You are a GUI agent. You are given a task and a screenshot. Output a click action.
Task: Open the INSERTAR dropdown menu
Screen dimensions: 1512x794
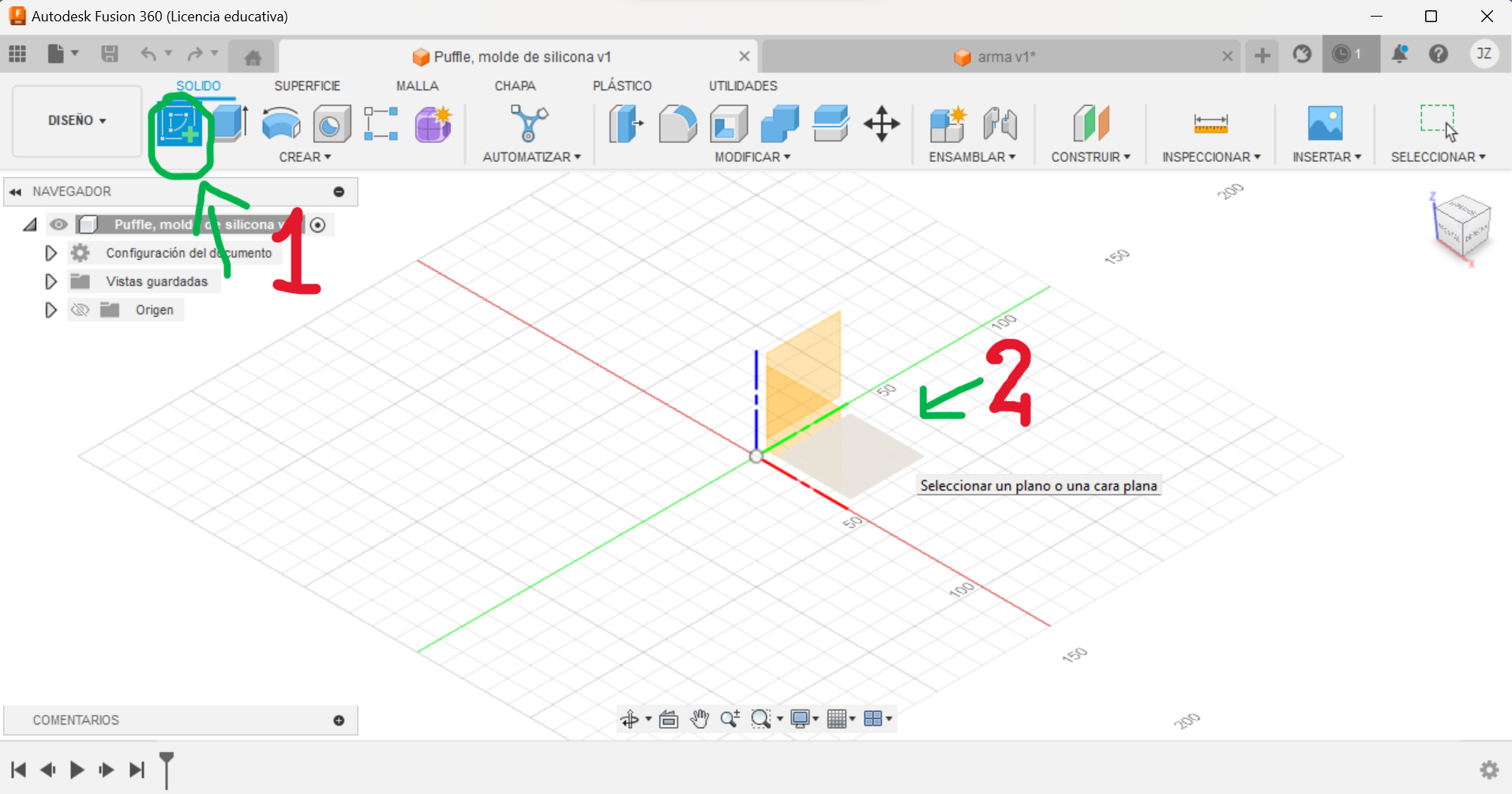click(1326, 157)
